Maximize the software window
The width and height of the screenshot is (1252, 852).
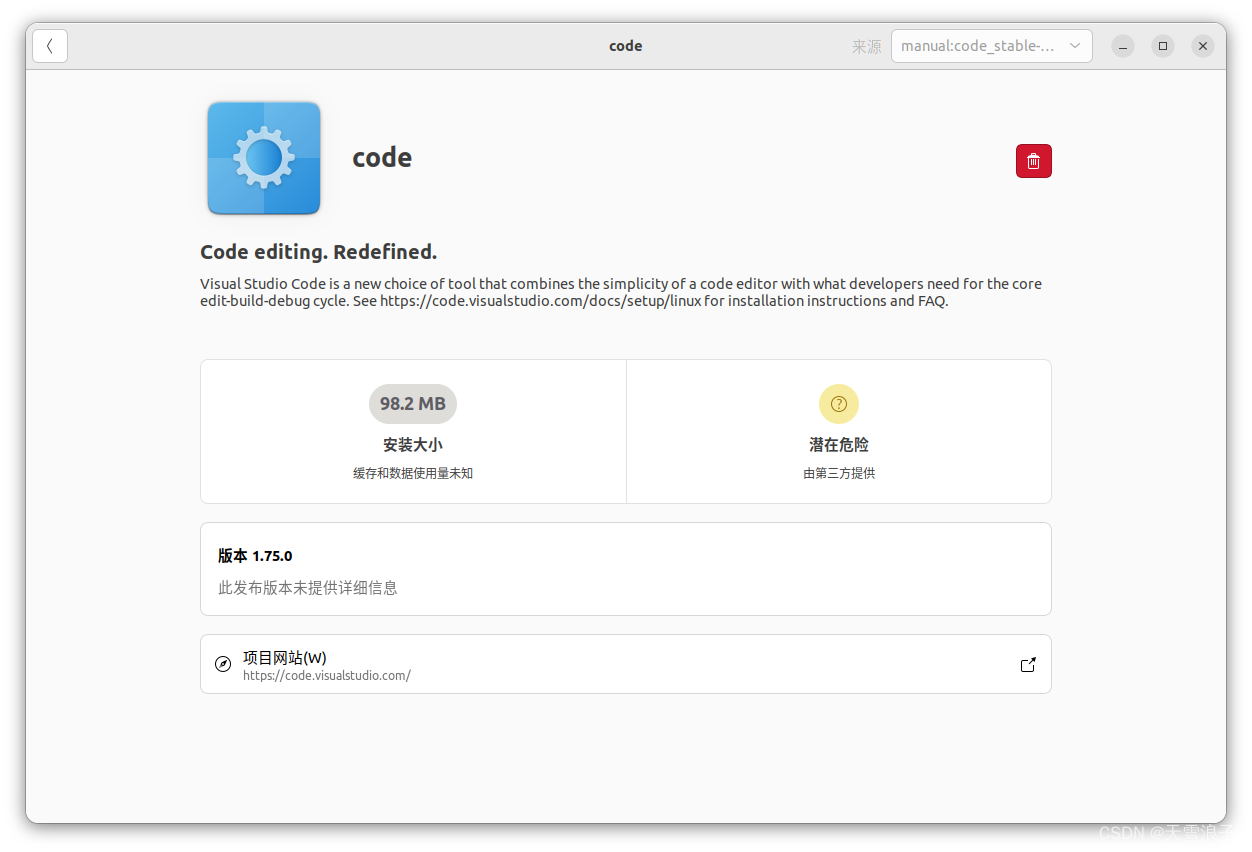tap(1163, 46)
